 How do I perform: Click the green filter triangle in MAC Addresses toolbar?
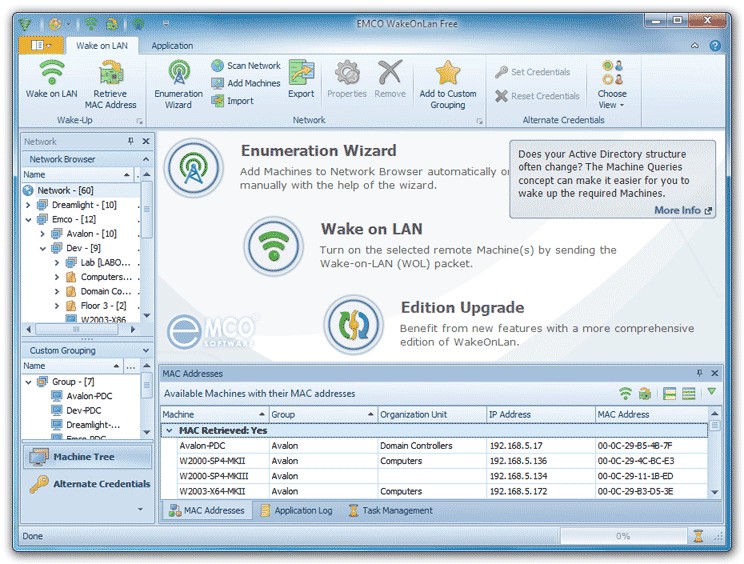pyautogui.click(x=711, y=392)
